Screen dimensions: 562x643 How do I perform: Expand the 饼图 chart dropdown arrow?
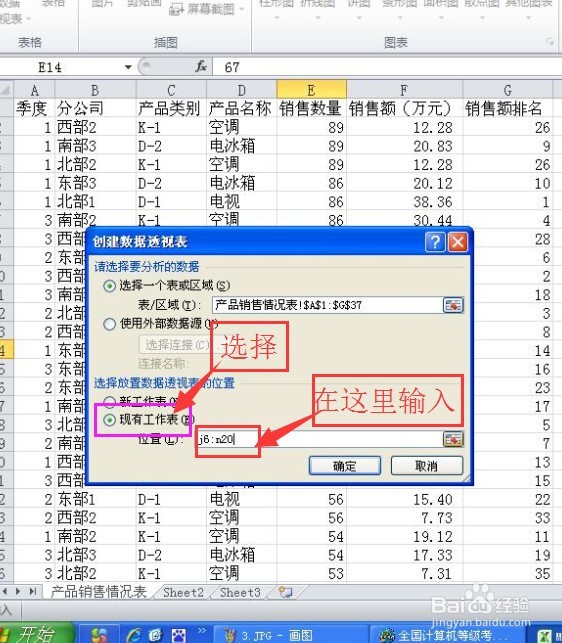[x=359, y=18]
